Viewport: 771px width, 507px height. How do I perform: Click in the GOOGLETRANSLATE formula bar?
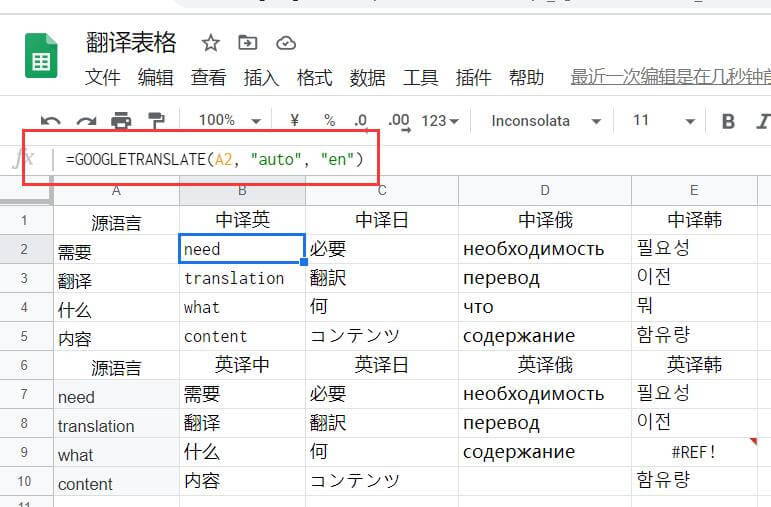[214, 159]
